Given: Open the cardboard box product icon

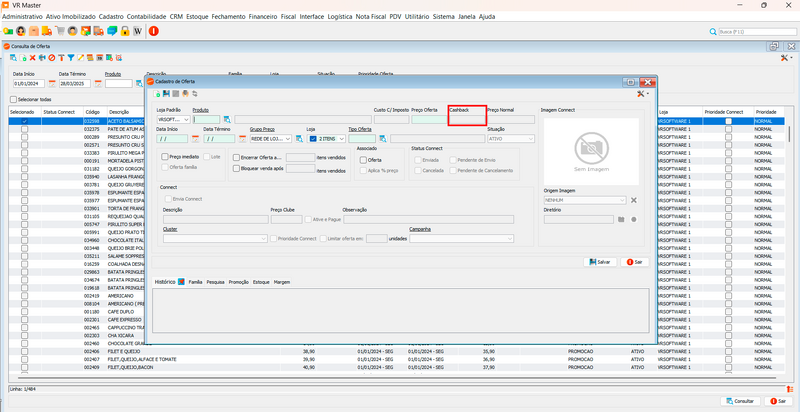Looking at the screenshot, I should click(x=34, y=31).
